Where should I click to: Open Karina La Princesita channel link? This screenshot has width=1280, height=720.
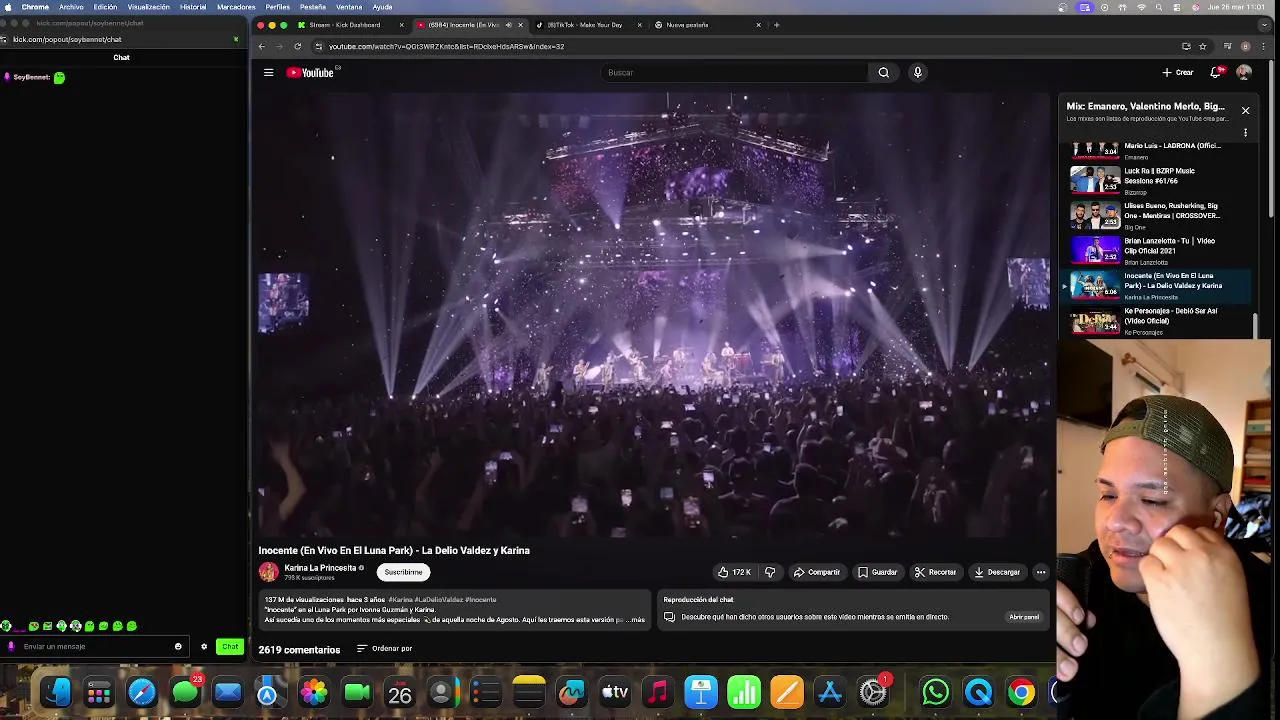(320, 567)
